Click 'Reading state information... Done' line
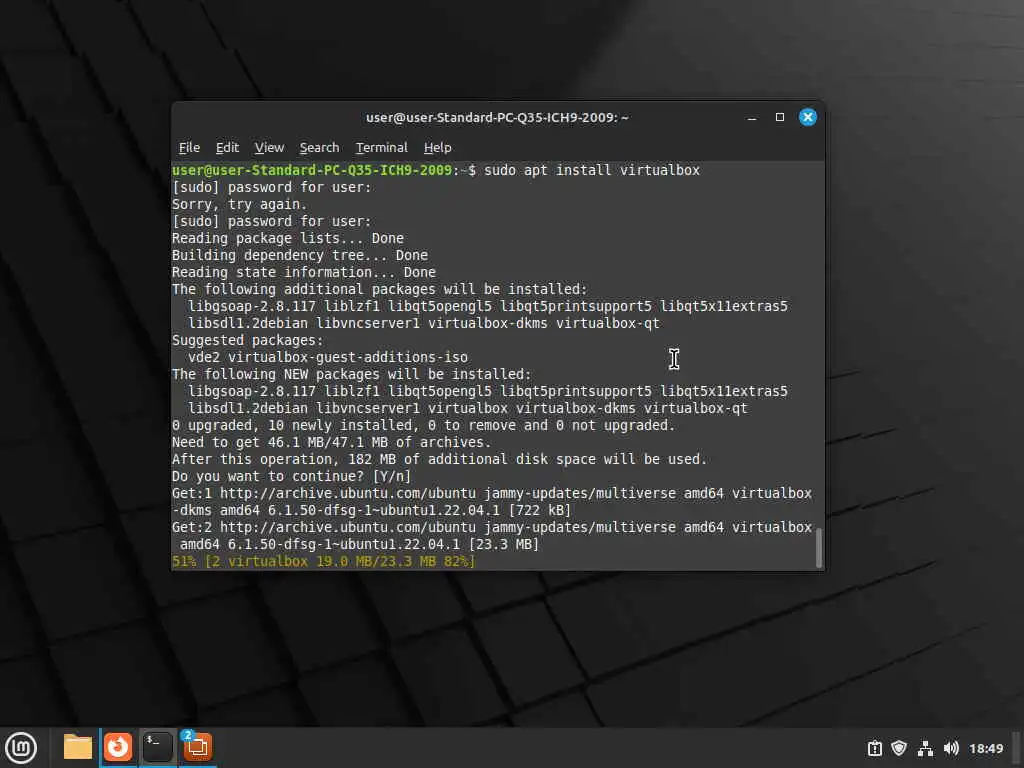This screenshot has width=1024, height=768. (x=304, y=272)
